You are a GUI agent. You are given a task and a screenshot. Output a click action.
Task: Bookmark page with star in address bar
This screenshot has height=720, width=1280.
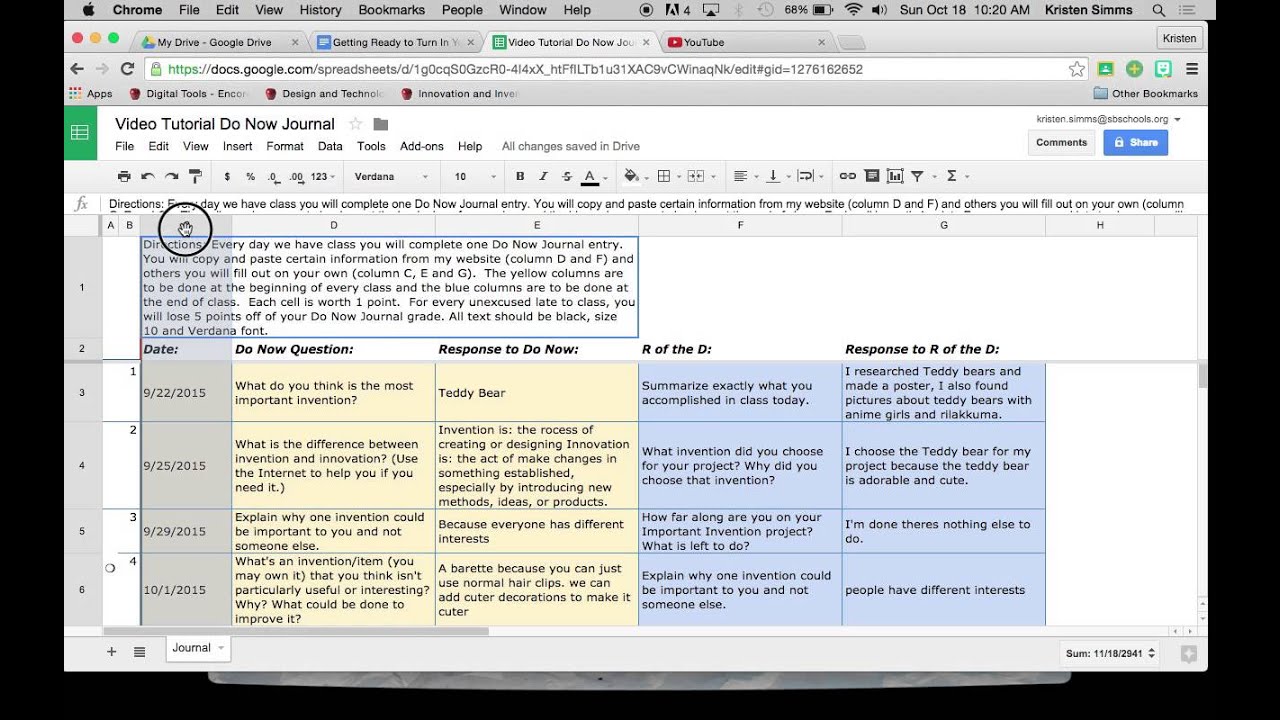tap(1077, 69)
